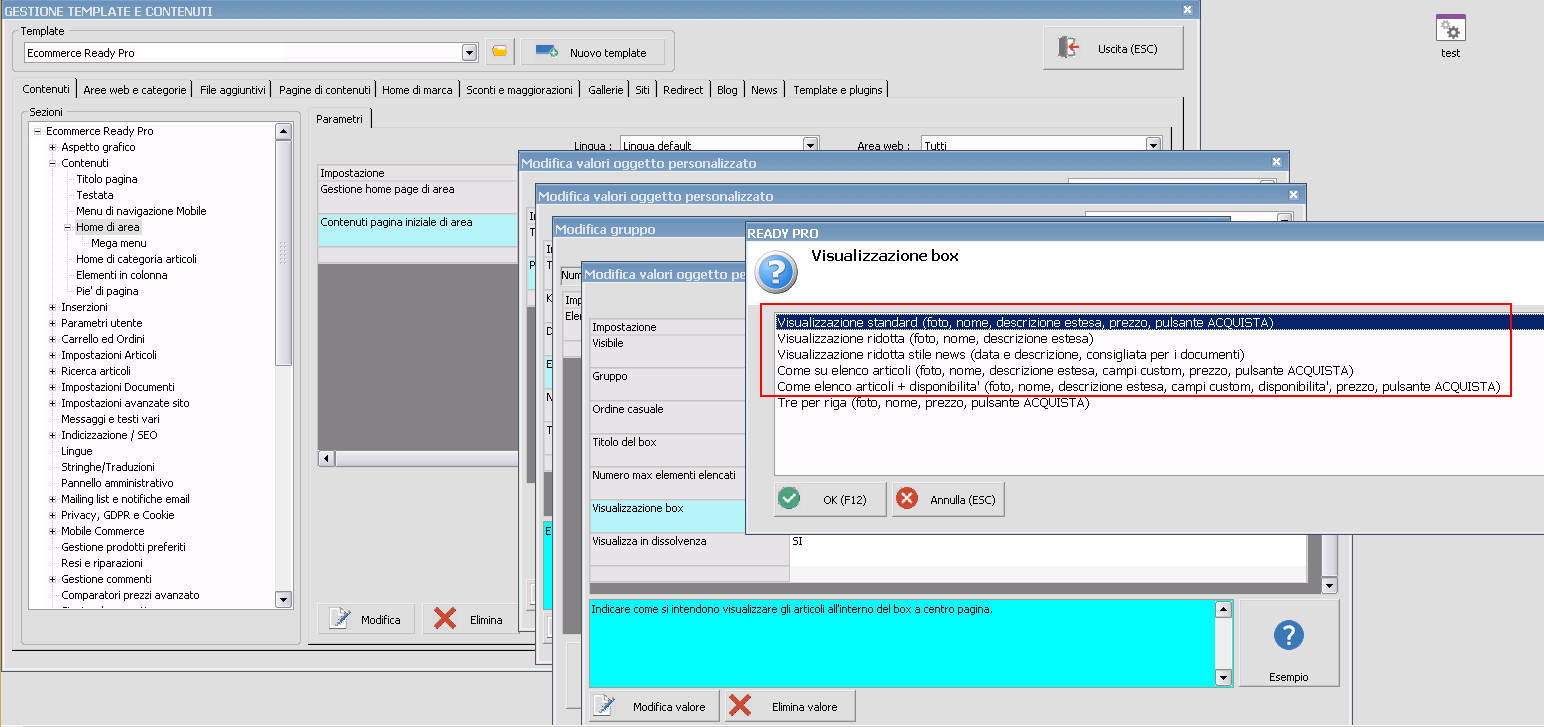Select Home di categoria articoli
1544x727 pixels.
coord(136,259)
